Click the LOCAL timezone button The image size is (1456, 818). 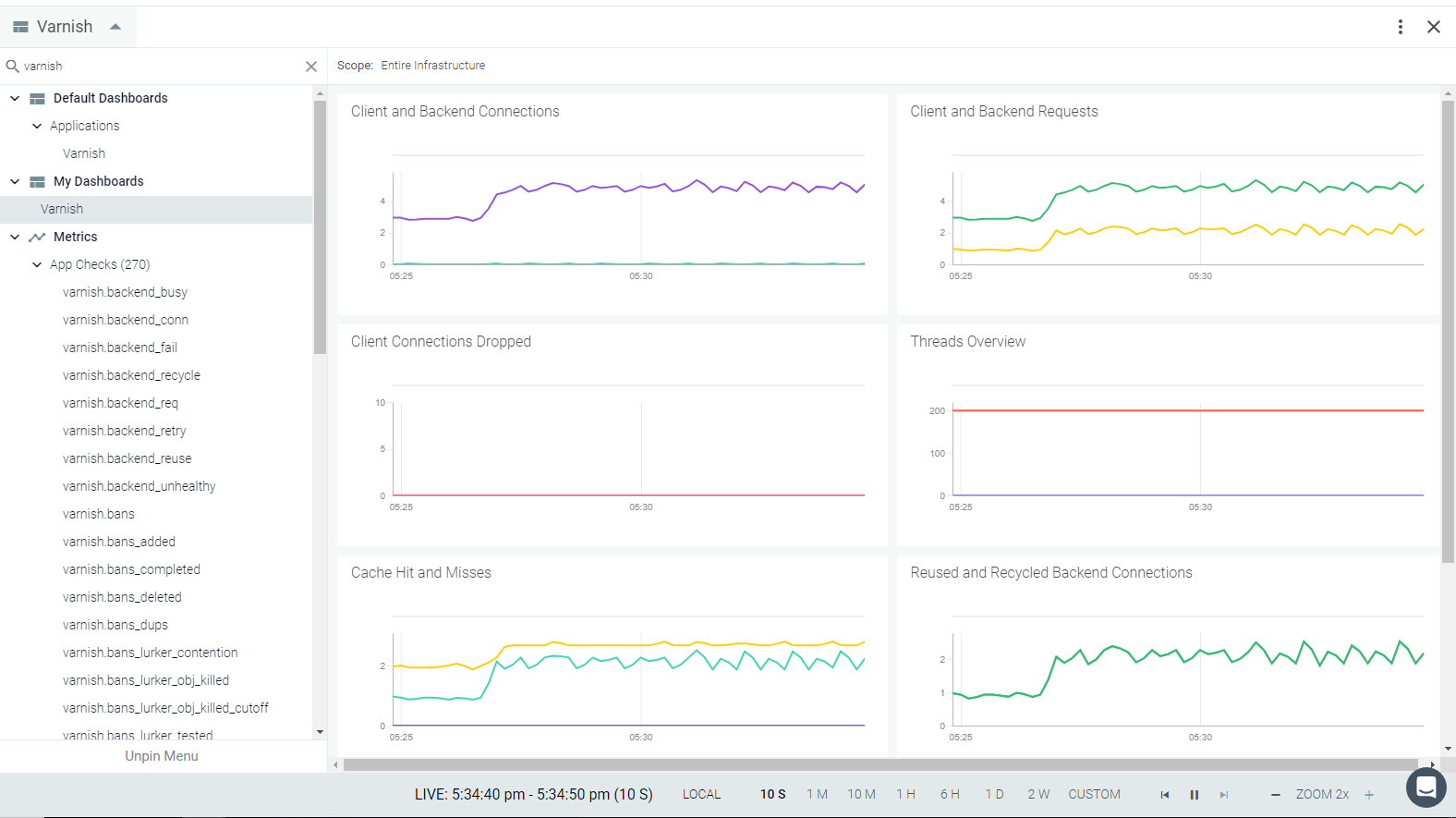coord(702,795)
